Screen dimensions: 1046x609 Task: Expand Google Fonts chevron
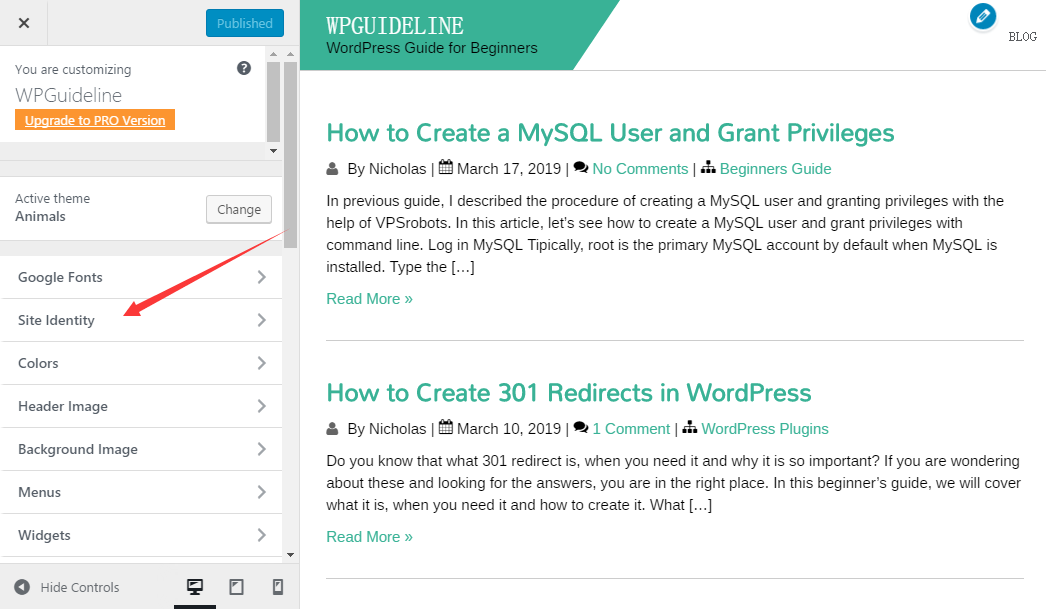pyautogui.click(x=262, y=277)
